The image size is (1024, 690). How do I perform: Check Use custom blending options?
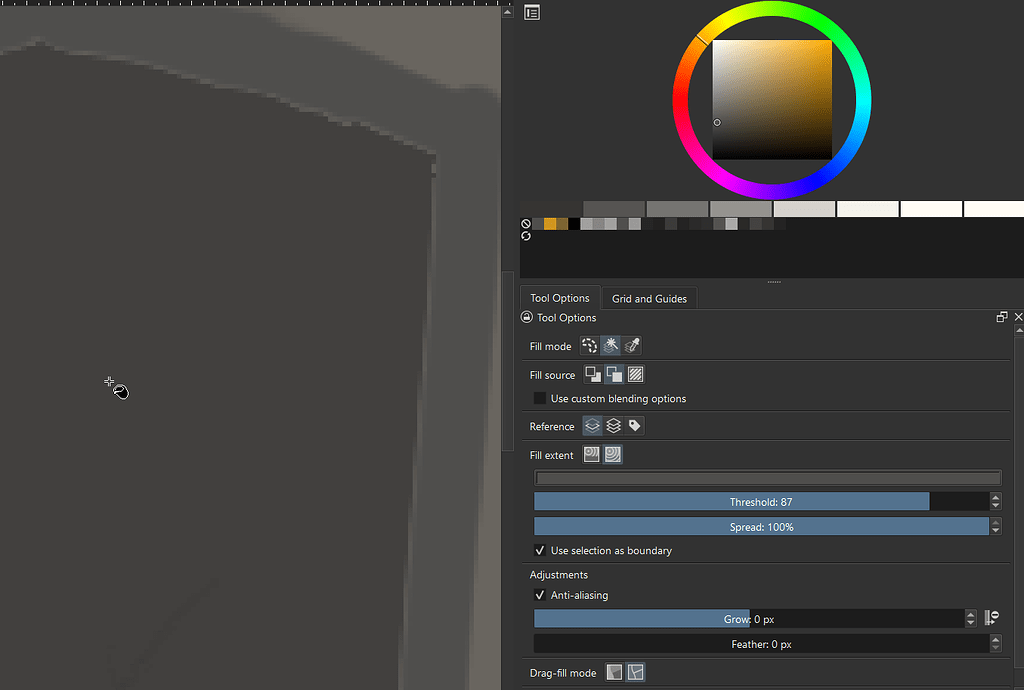coord(540,398)
